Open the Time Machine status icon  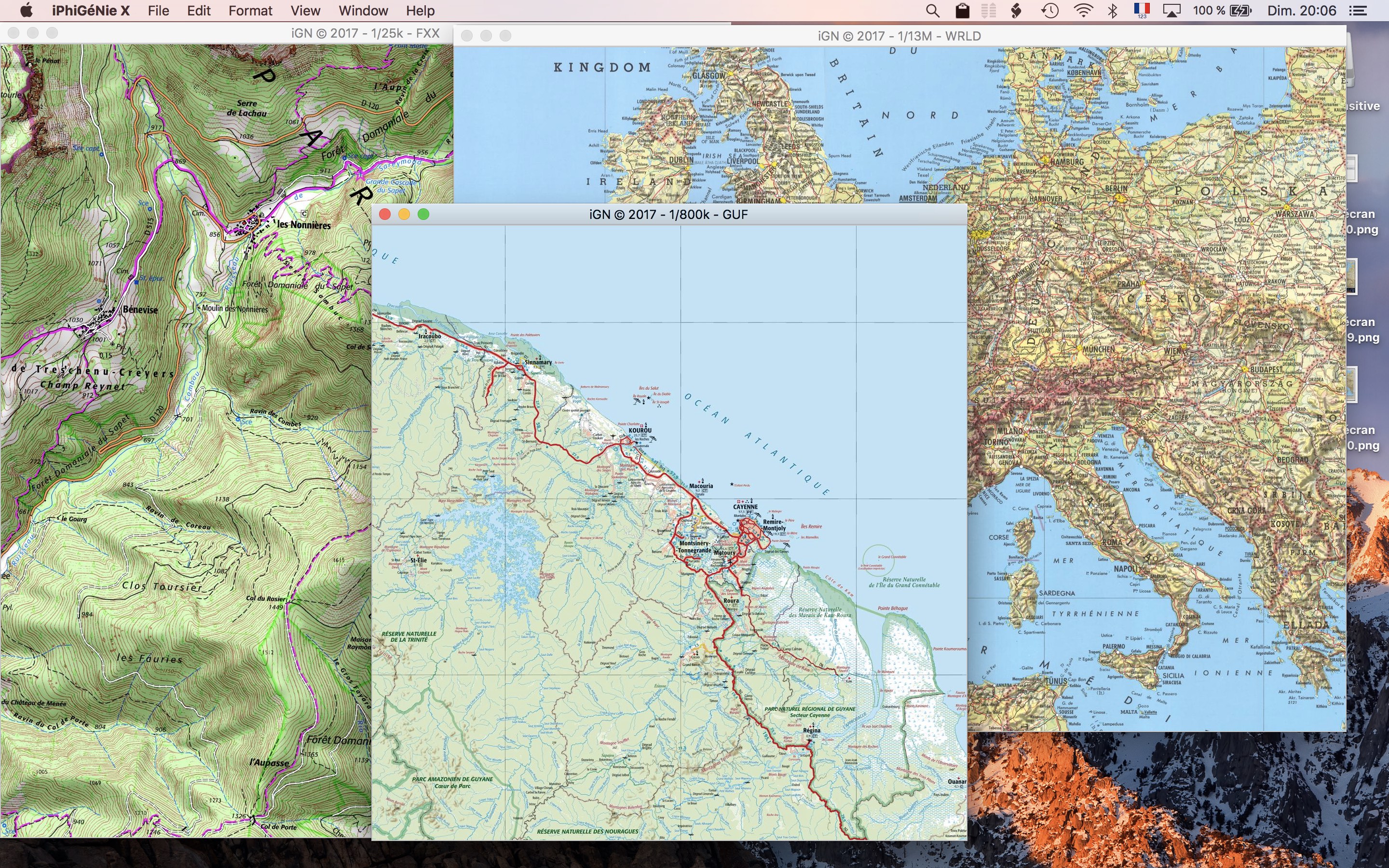(1050, 10)
